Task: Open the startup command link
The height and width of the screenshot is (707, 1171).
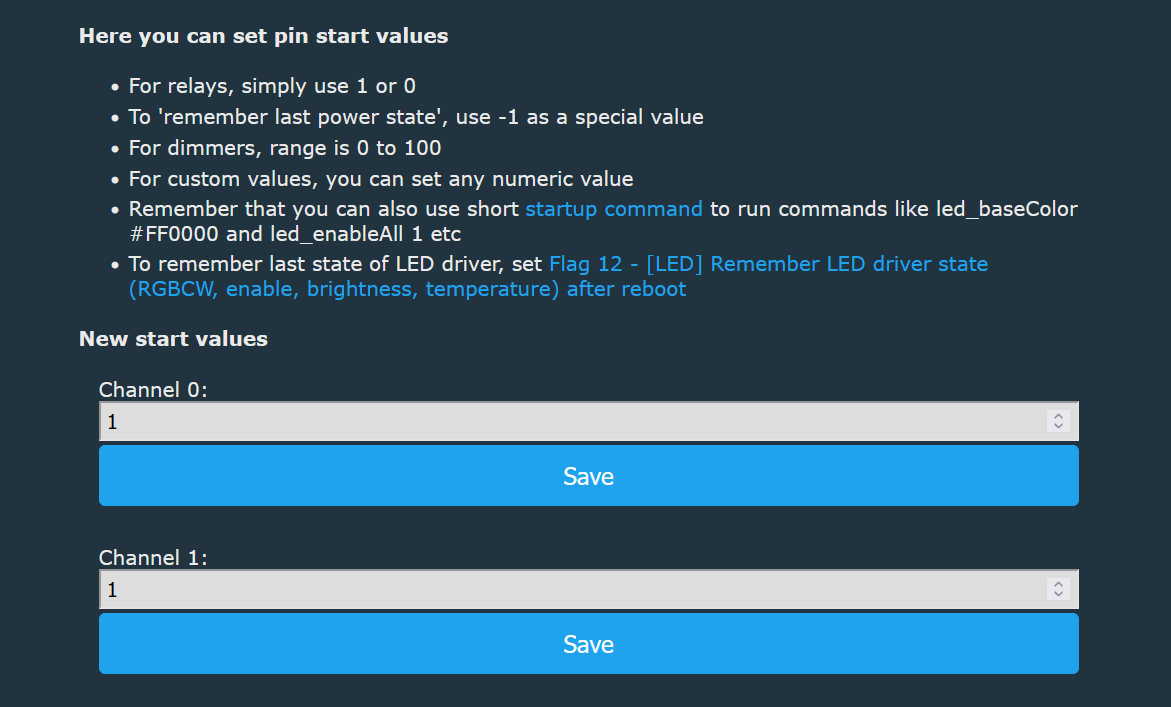Action: (x=614, y=209)
